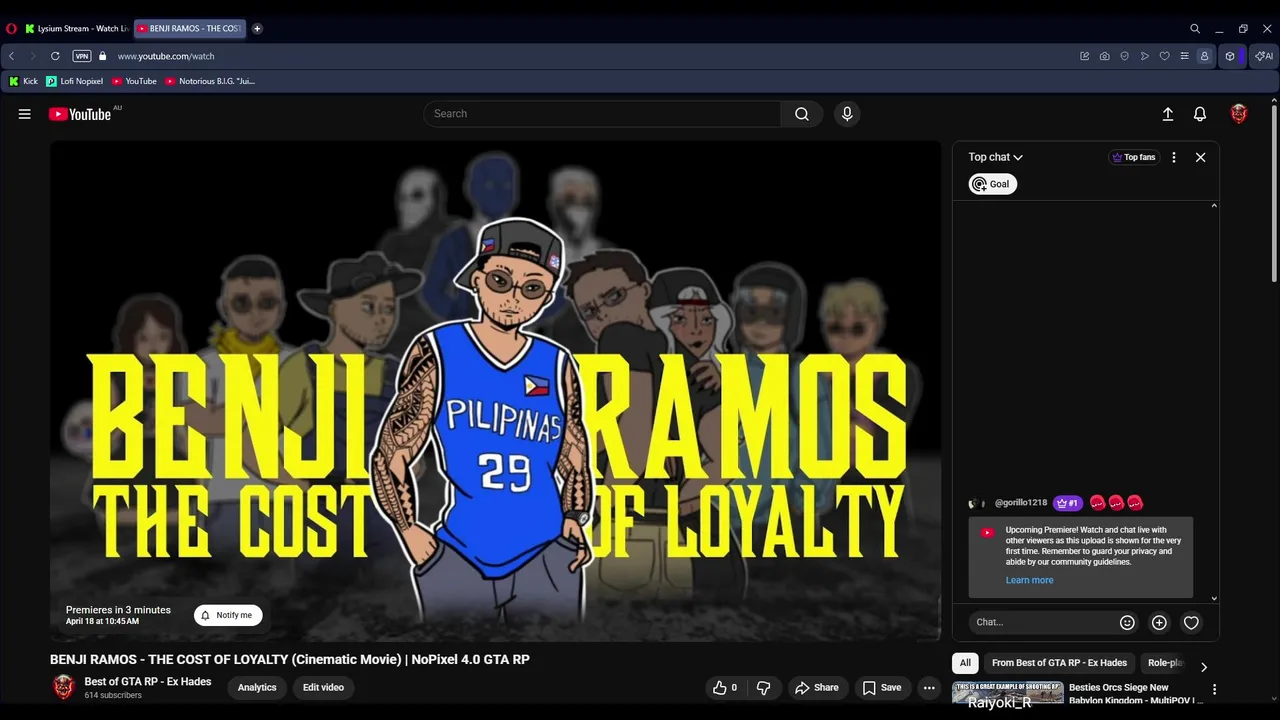Dislike the video with thumbs down

(764, 688)
